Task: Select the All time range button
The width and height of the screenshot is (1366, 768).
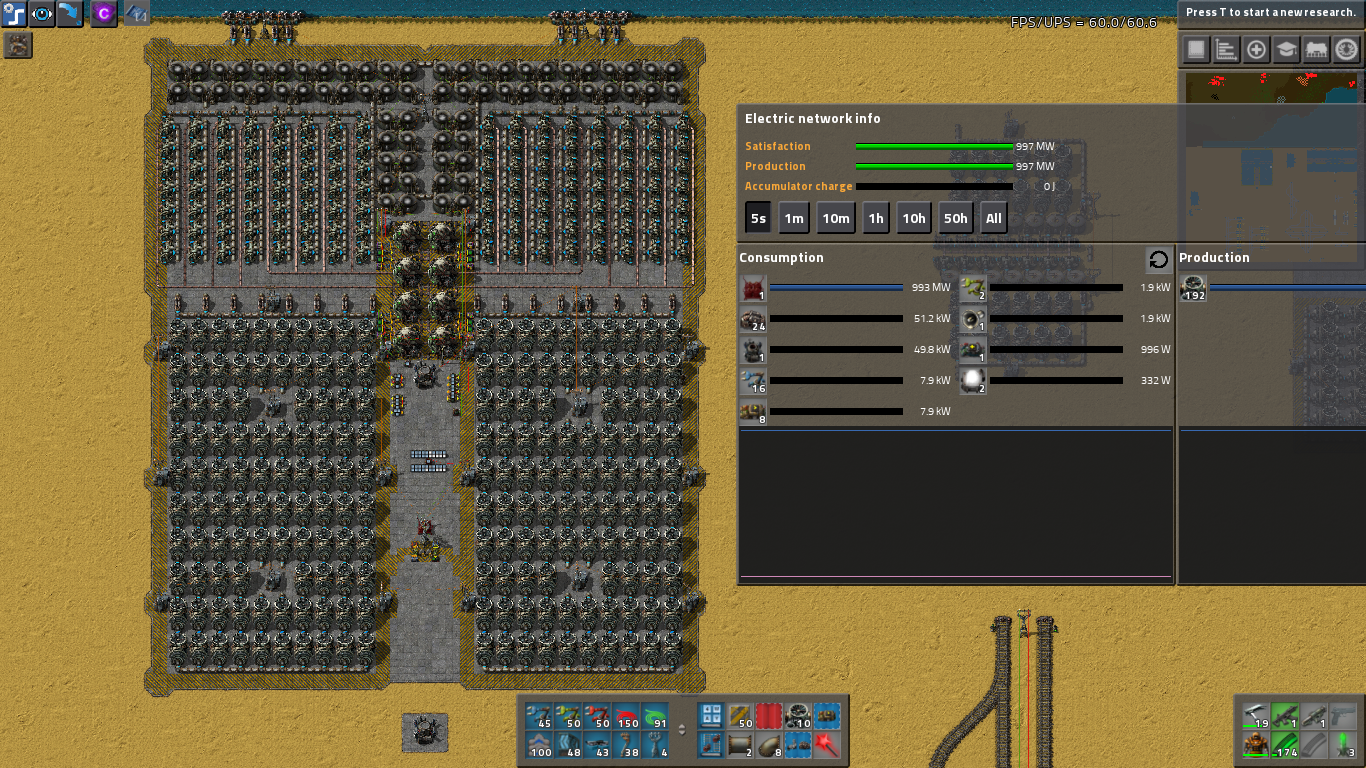Action: click(x=993, y=218)
